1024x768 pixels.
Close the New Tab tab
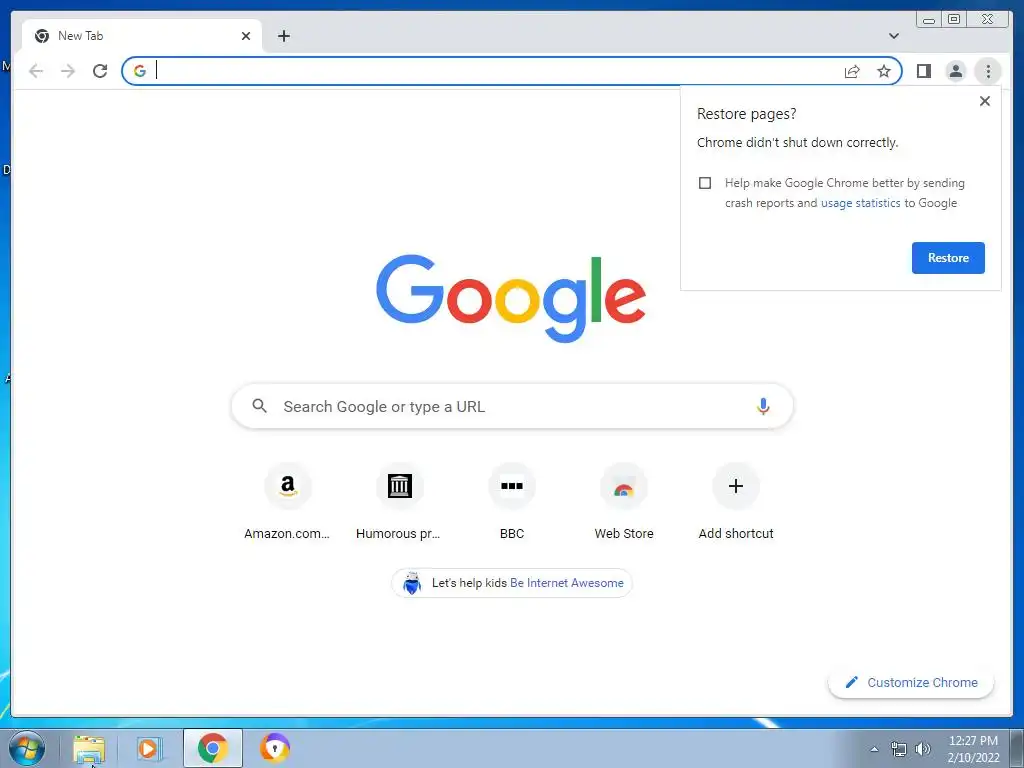coord(246,36)
